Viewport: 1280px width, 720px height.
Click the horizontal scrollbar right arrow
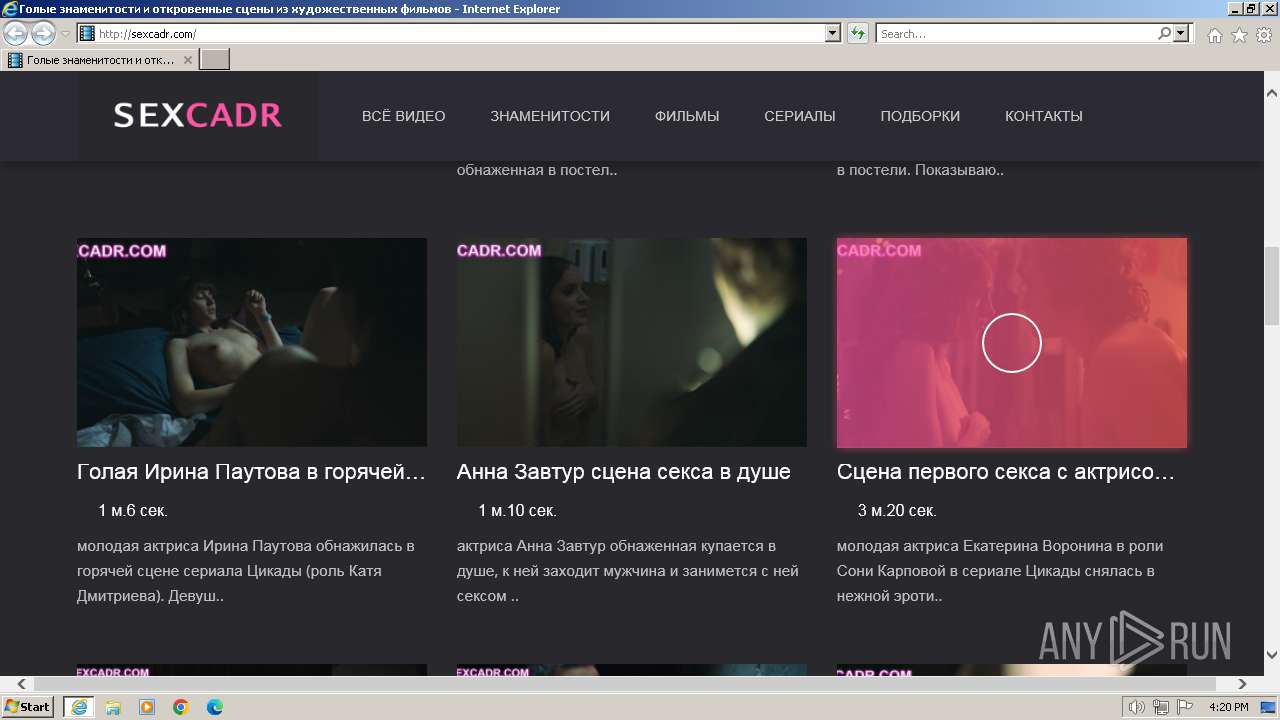coord(1242,684)
